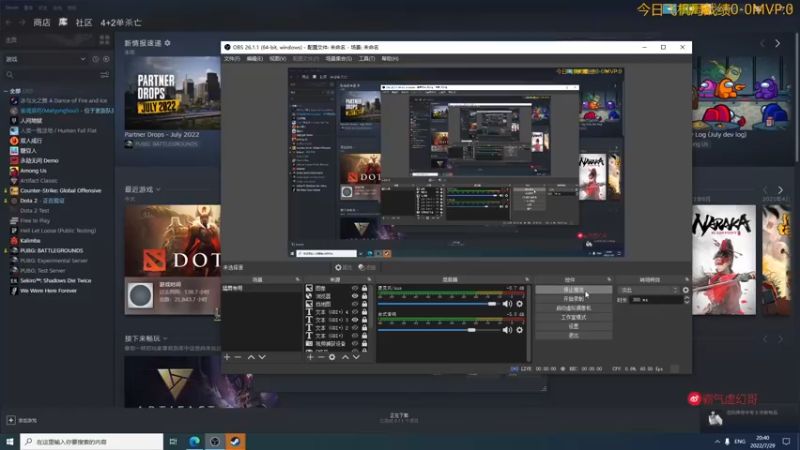Expand 接下来畅玩 section dropdown
The image size is (800, 450).
pyautogui.click(x=165, y=338)
